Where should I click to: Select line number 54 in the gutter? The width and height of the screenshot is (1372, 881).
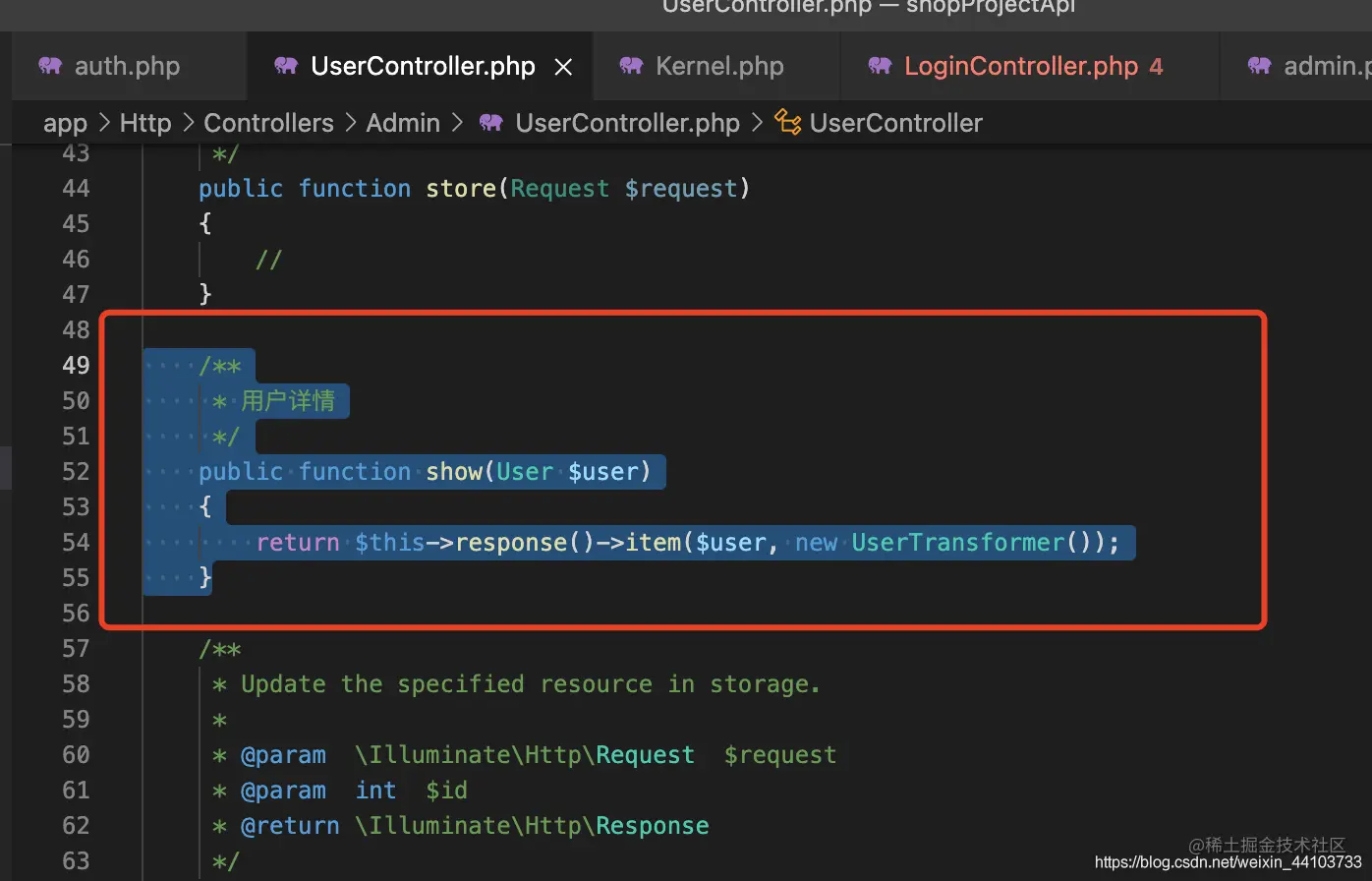pyautogui.click(x=76, y=542)
